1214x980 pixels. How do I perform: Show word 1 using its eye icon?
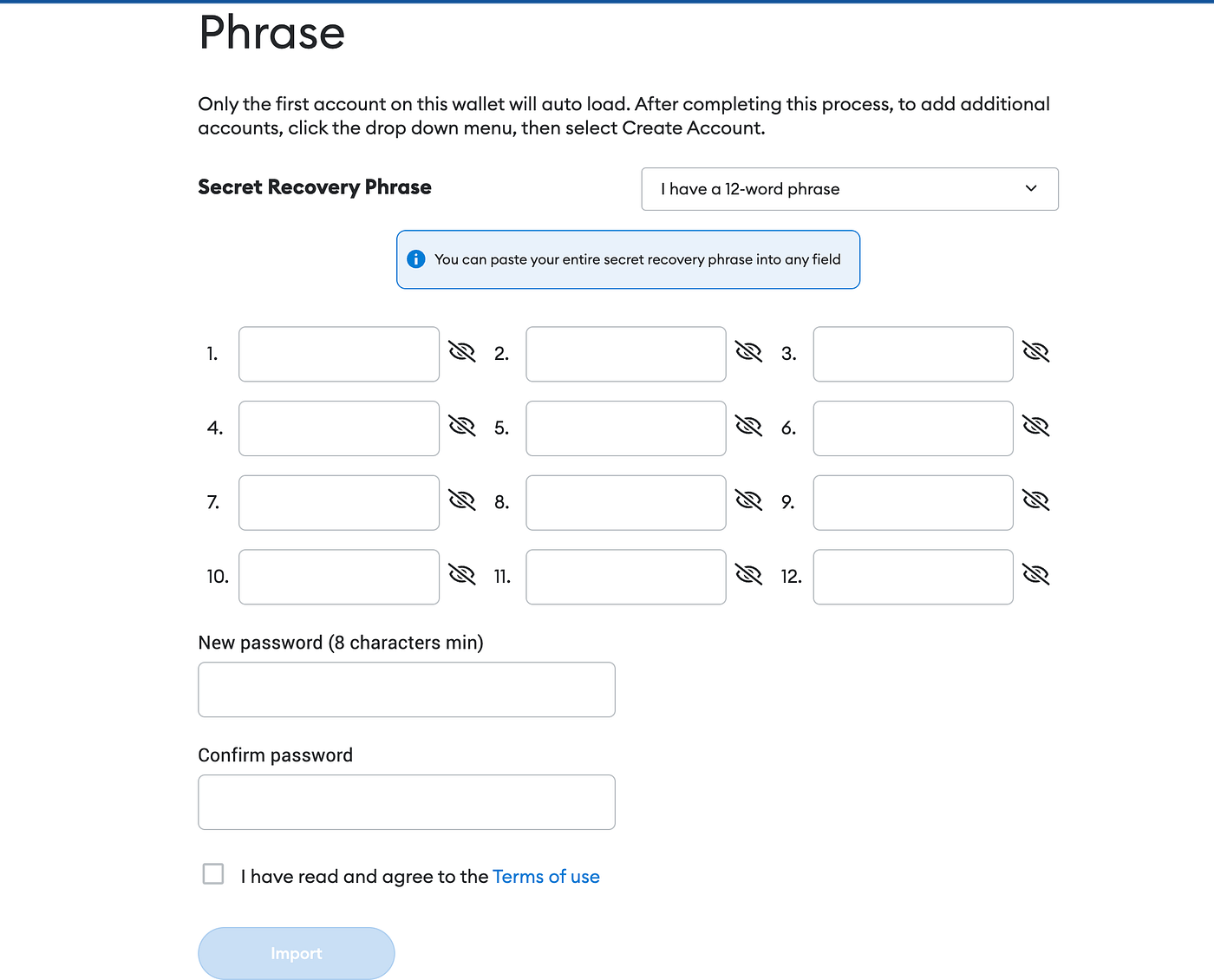click(462, 352)
